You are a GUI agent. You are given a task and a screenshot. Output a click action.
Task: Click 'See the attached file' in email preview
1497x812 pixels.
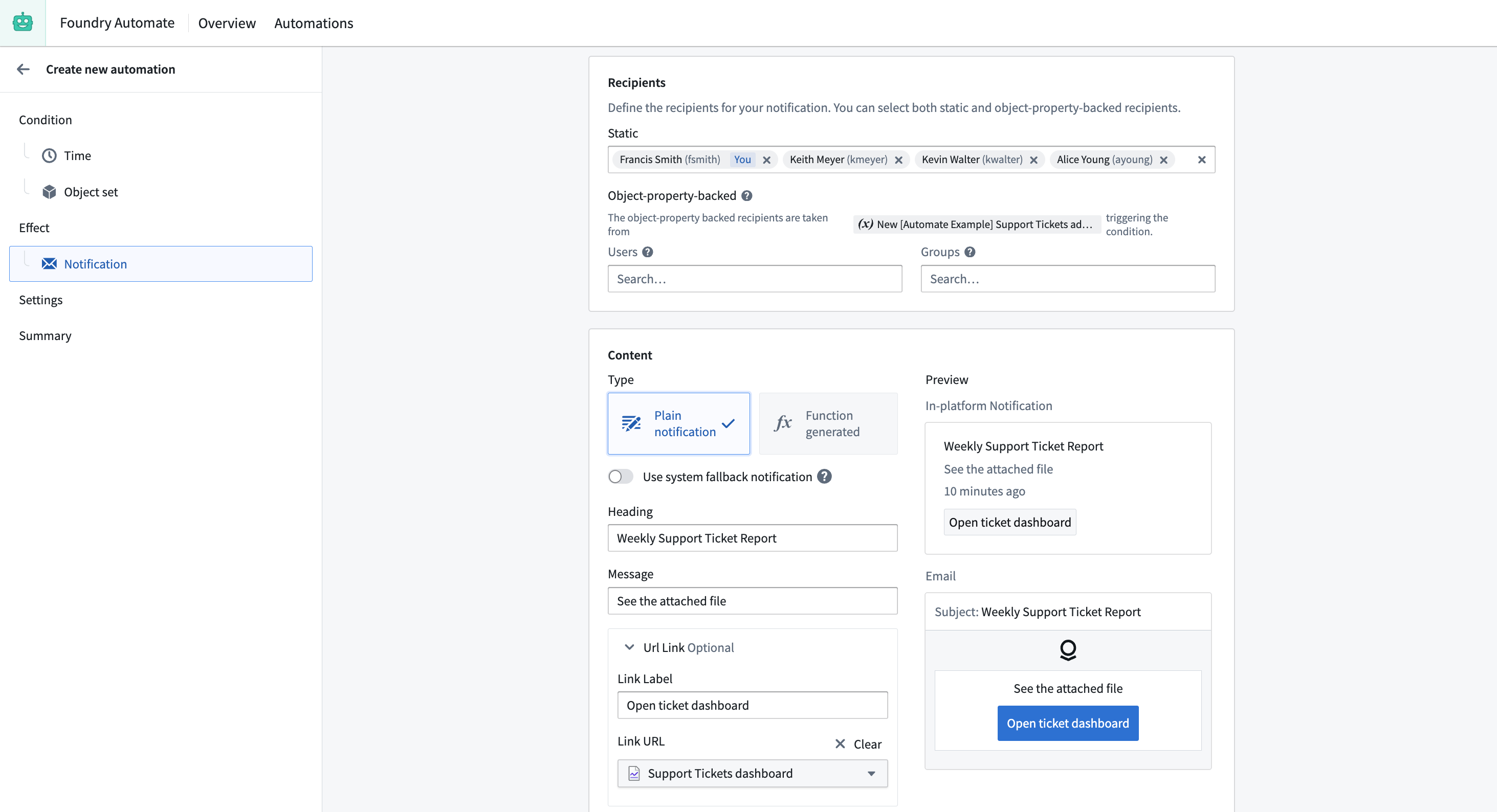(1068, 688)
